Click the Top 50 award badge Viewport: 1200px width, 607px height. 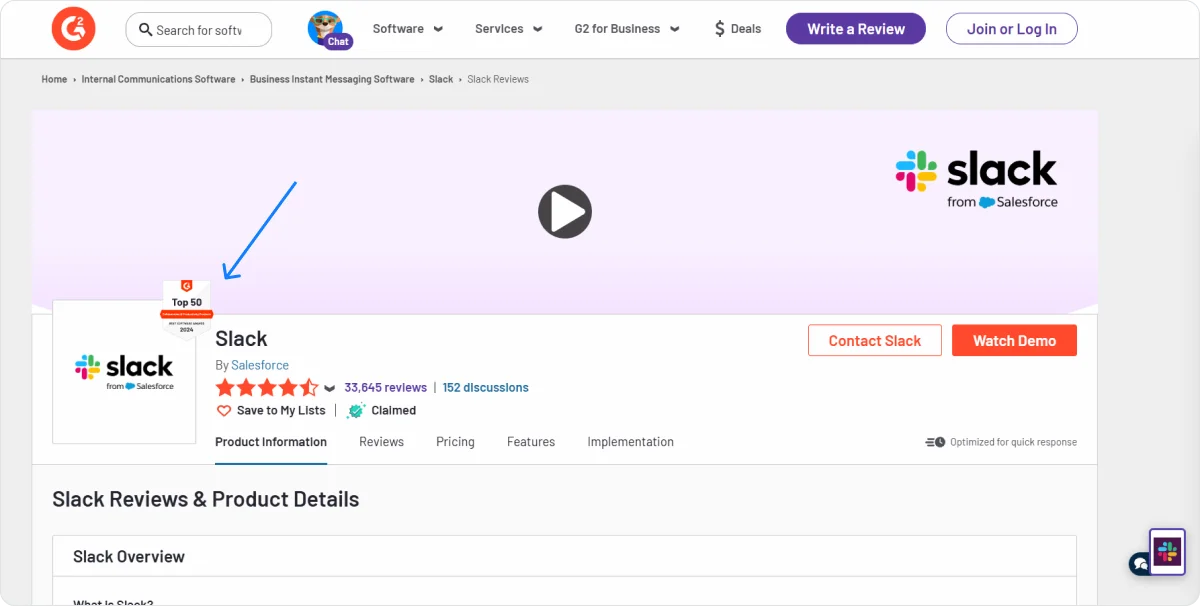(187, 309)
